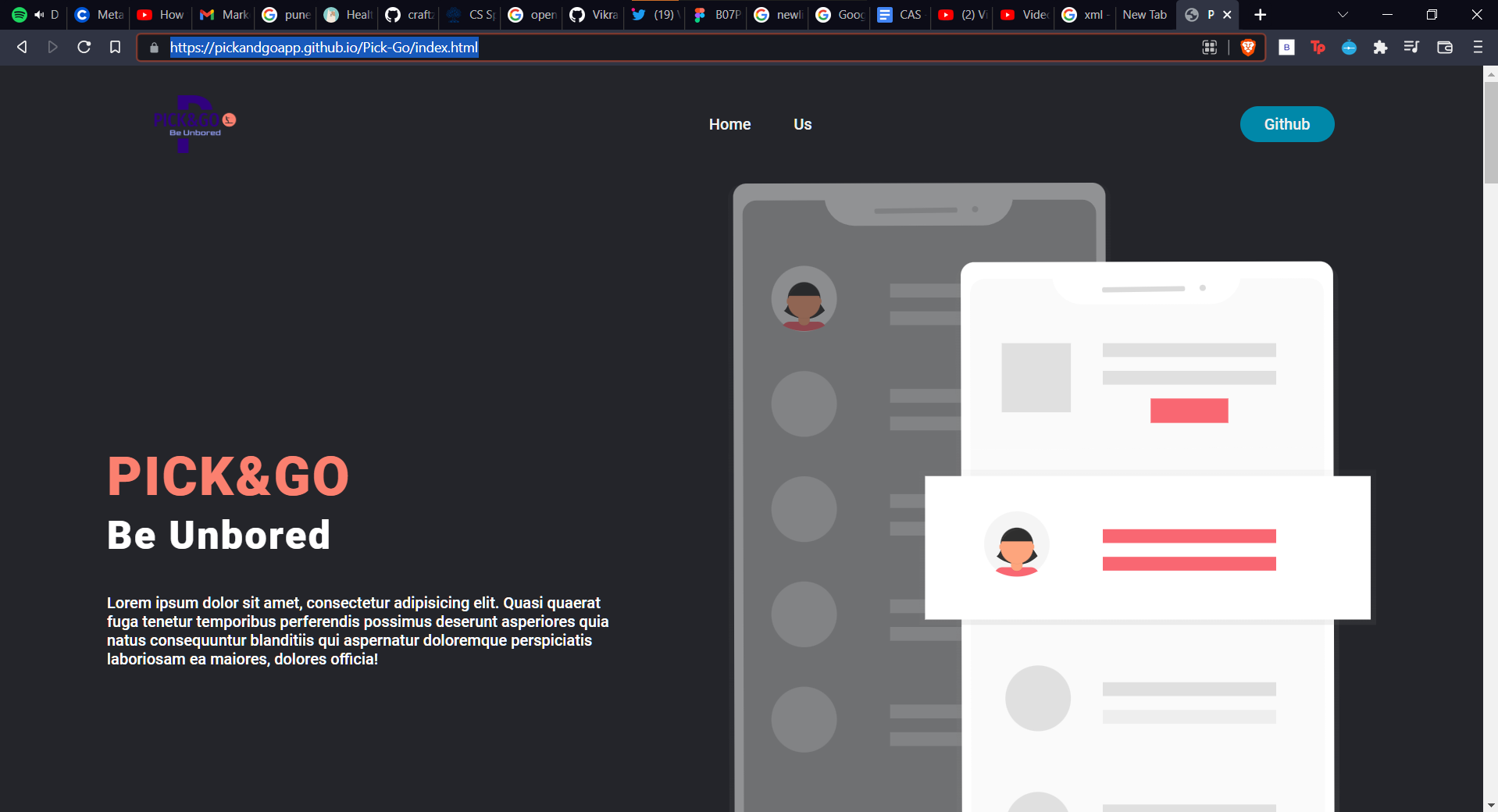Viewport: 1498px width, 812px height.
Task: Click the Us navigation link
Action: pyautogui.click(x=802, y=124)
